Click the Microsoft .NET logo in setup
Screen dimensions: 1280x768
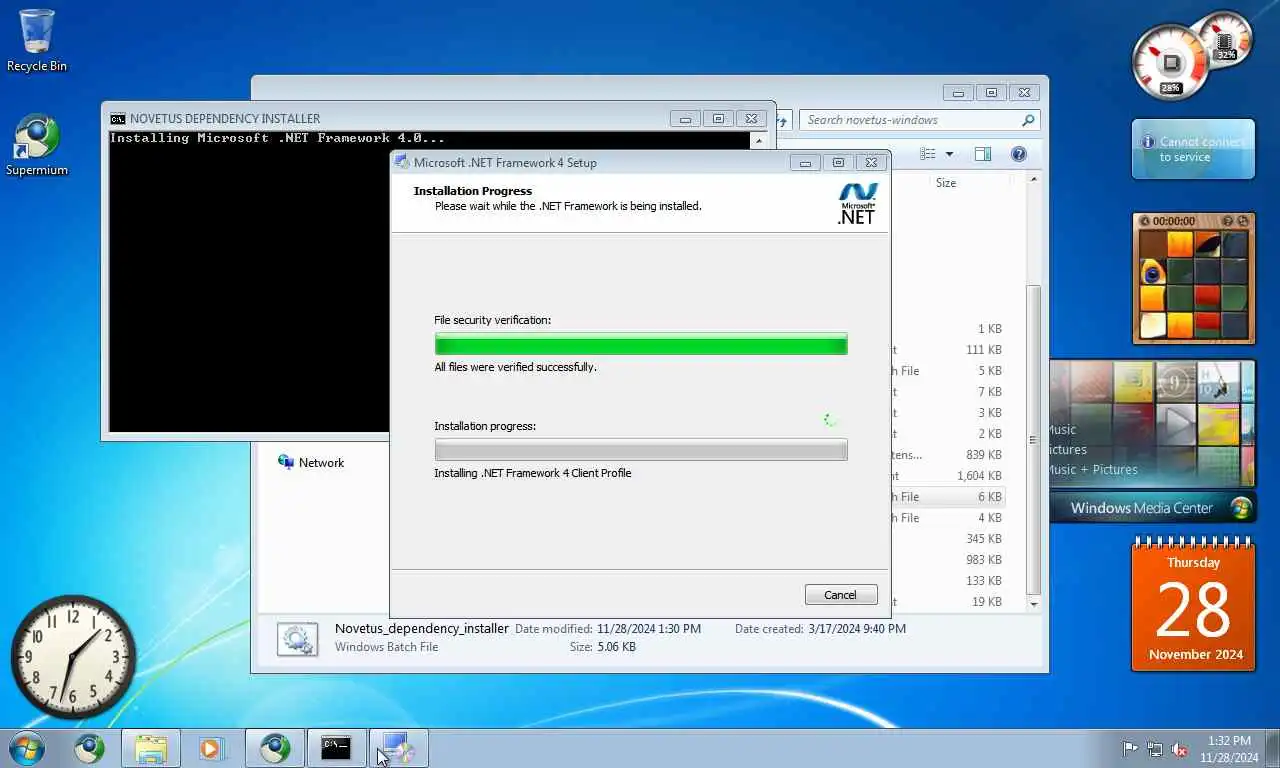coord(857,203)
